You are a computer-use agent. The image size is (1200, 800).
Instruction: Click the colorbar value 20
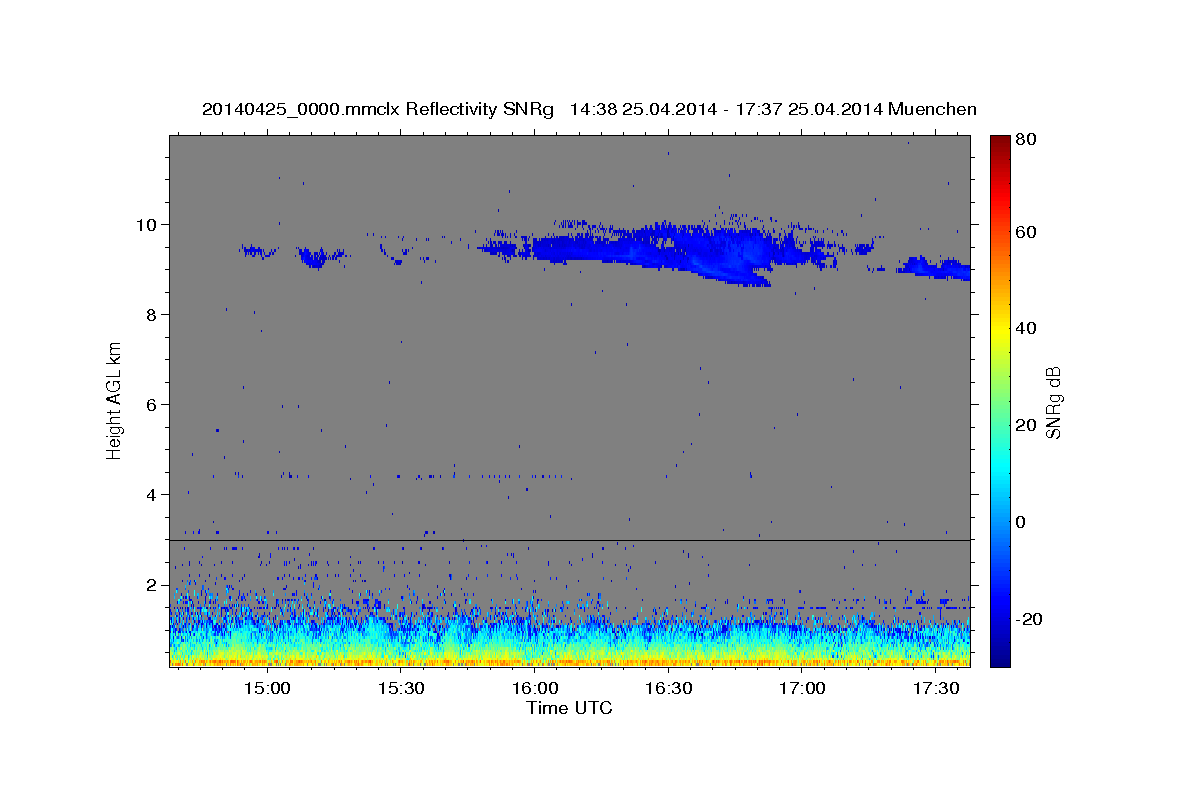click(1028, 425)
